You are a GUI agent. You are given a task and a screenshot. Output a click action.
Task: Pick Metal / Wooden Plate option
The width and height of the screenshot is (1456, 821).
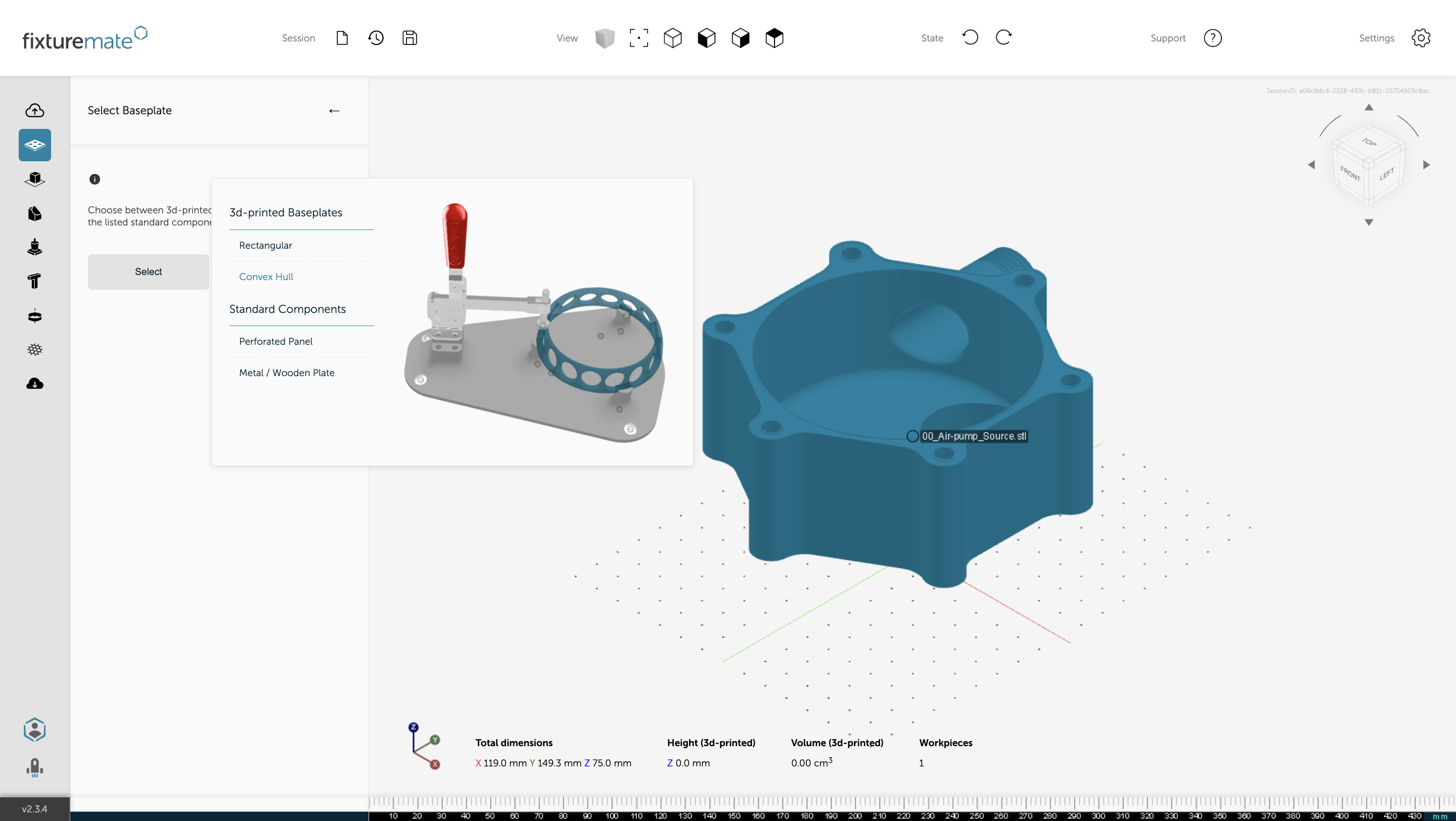287,373
